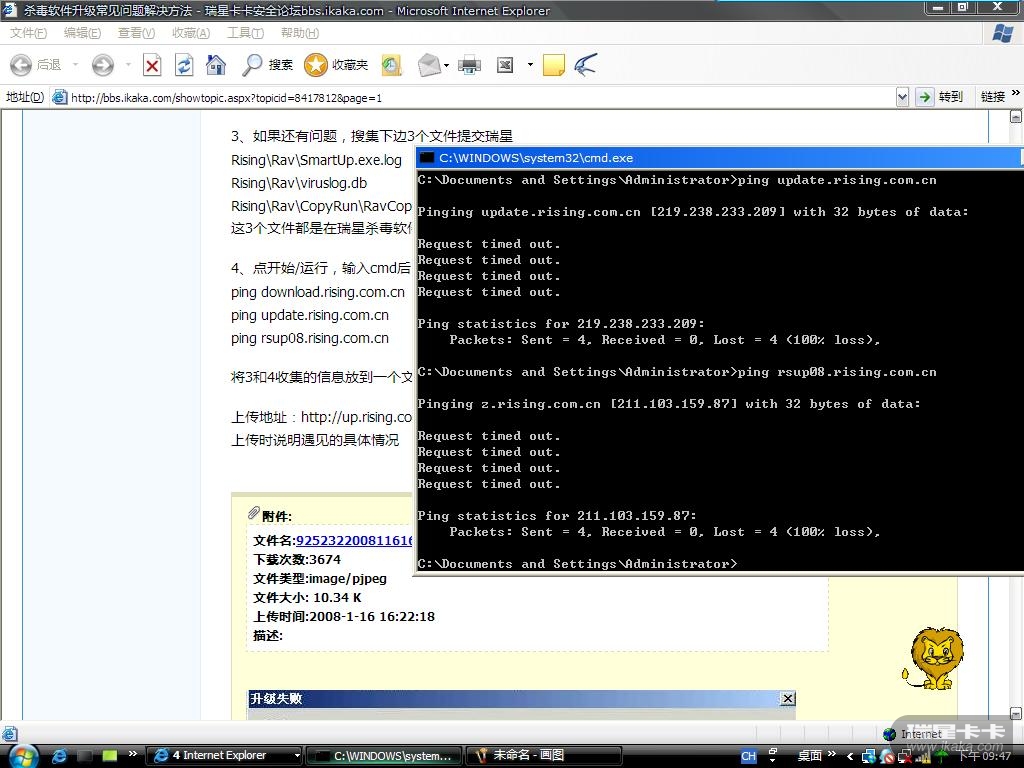
Task: Show hidden system tray icons
Action: click(850, 756)
